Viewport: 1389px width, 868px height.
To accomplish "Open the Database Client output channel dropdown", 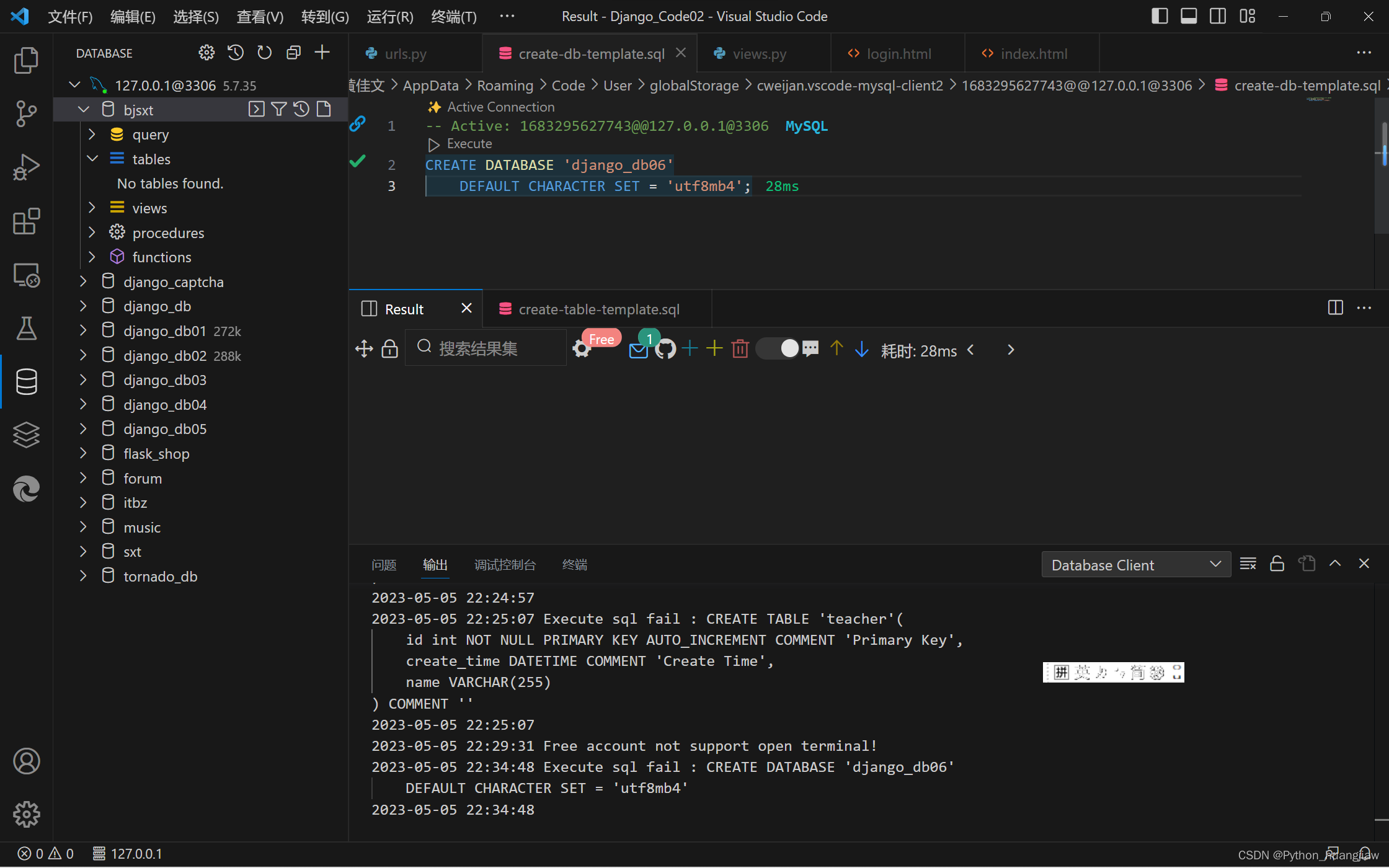I will coord(1135,565).
